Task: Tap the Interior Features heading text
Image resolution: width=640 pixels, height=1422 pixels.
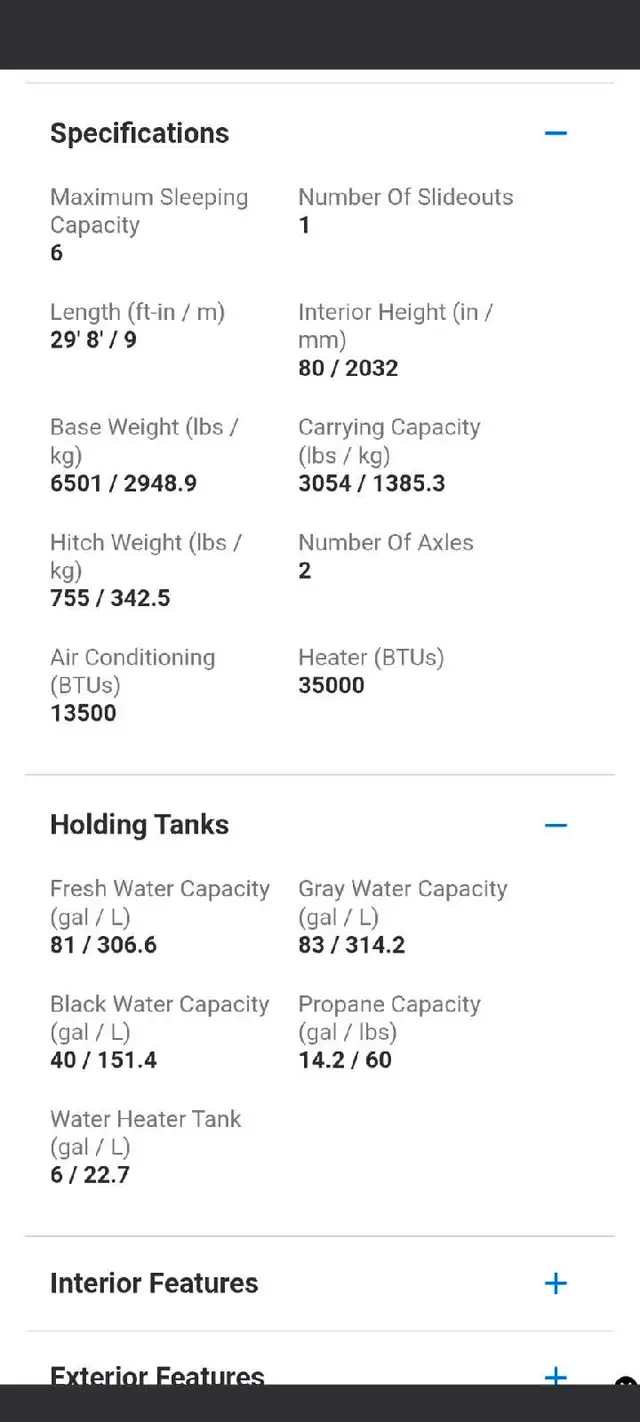Action: [x=154, y=1284]
